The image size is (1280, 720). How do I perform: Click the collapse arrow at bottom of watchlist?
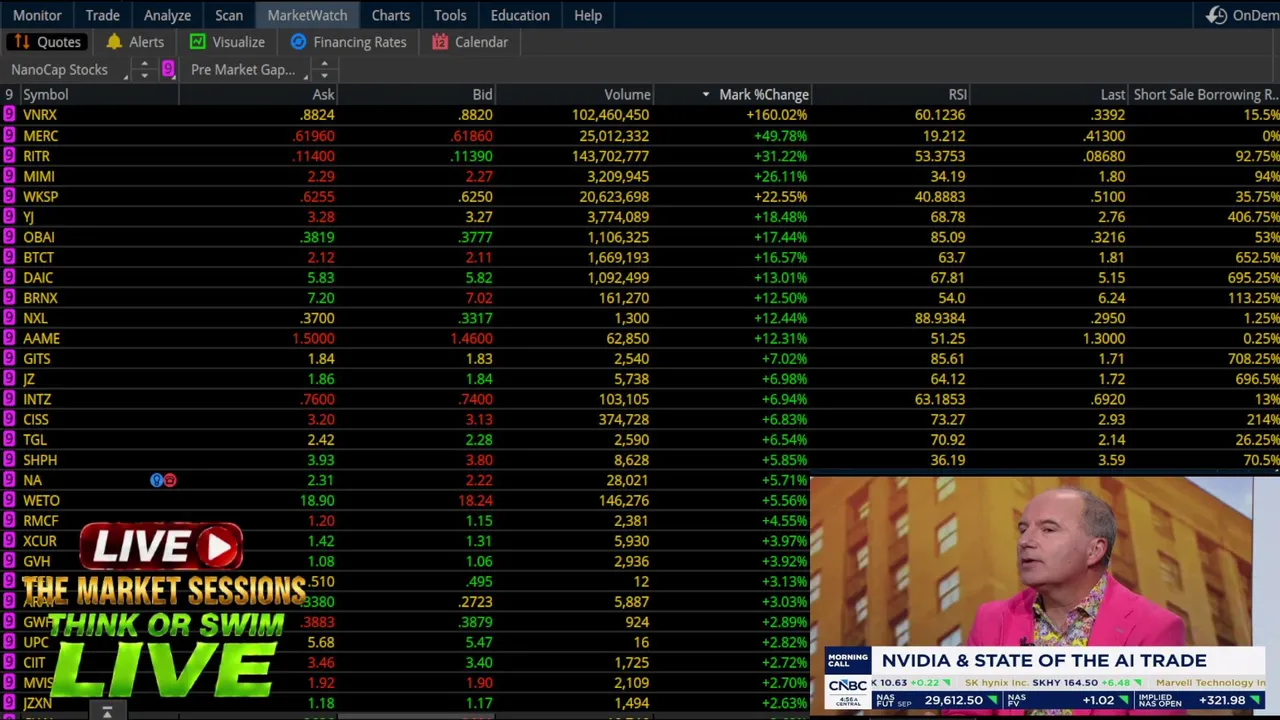coord(107,712)
